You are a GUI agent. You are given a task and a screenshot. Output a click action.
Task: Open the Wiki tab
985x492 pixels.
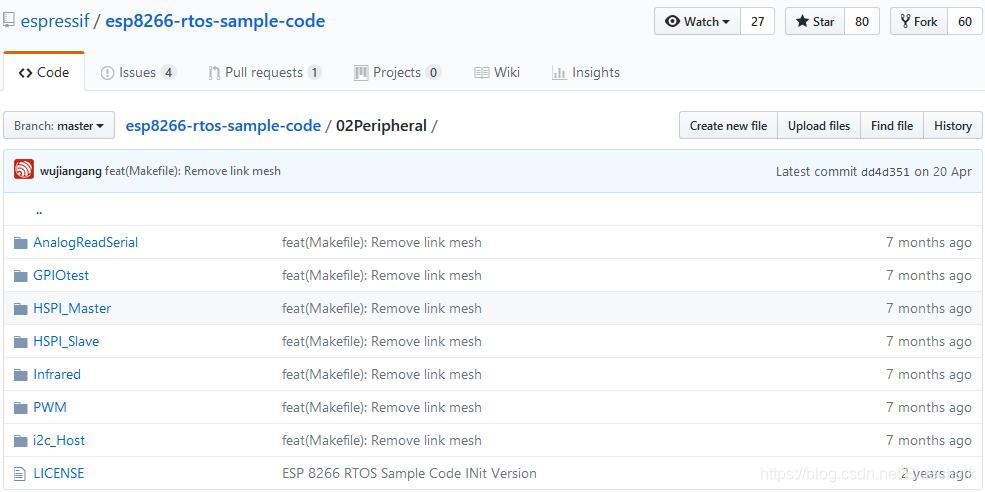point(497,72)
